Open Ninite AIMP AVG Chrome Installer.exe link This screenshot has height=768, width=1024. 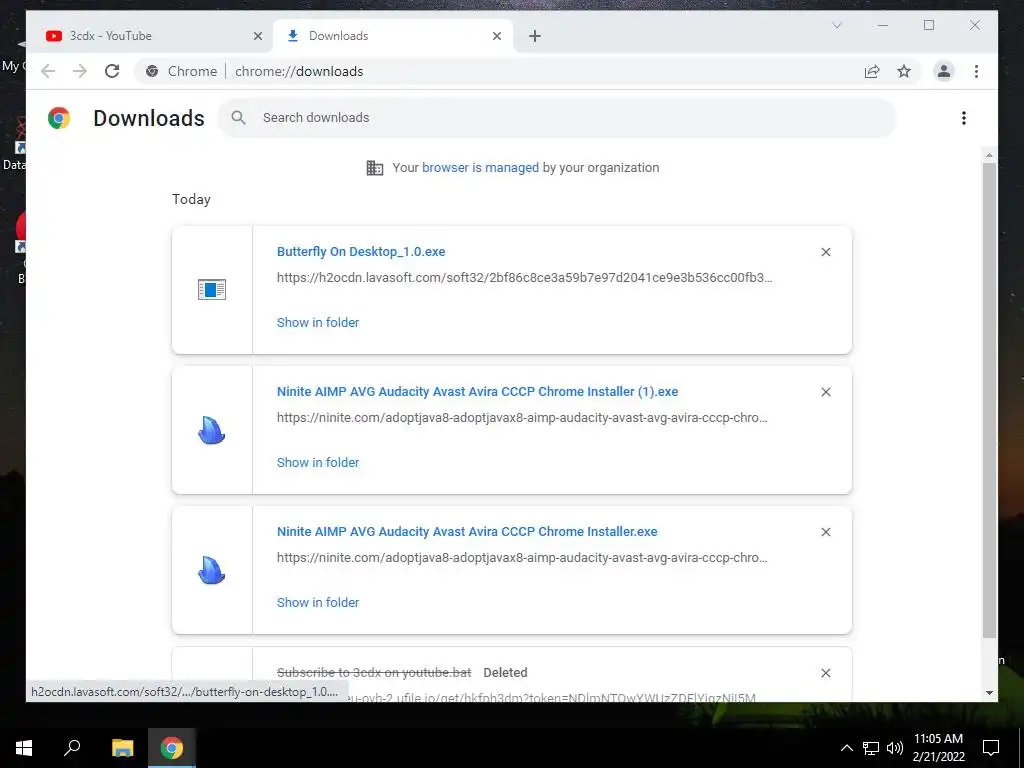pyautogui.click(x=467, y=532)
